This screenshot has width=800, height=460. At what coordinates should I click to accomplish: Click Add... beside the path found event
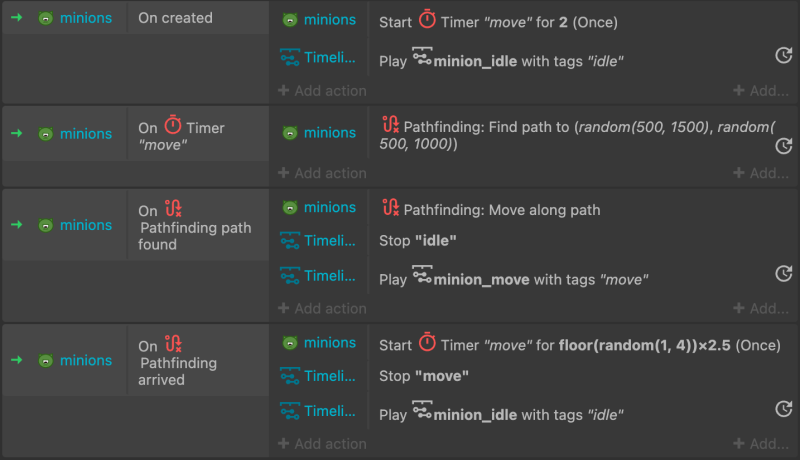point(761,309)
